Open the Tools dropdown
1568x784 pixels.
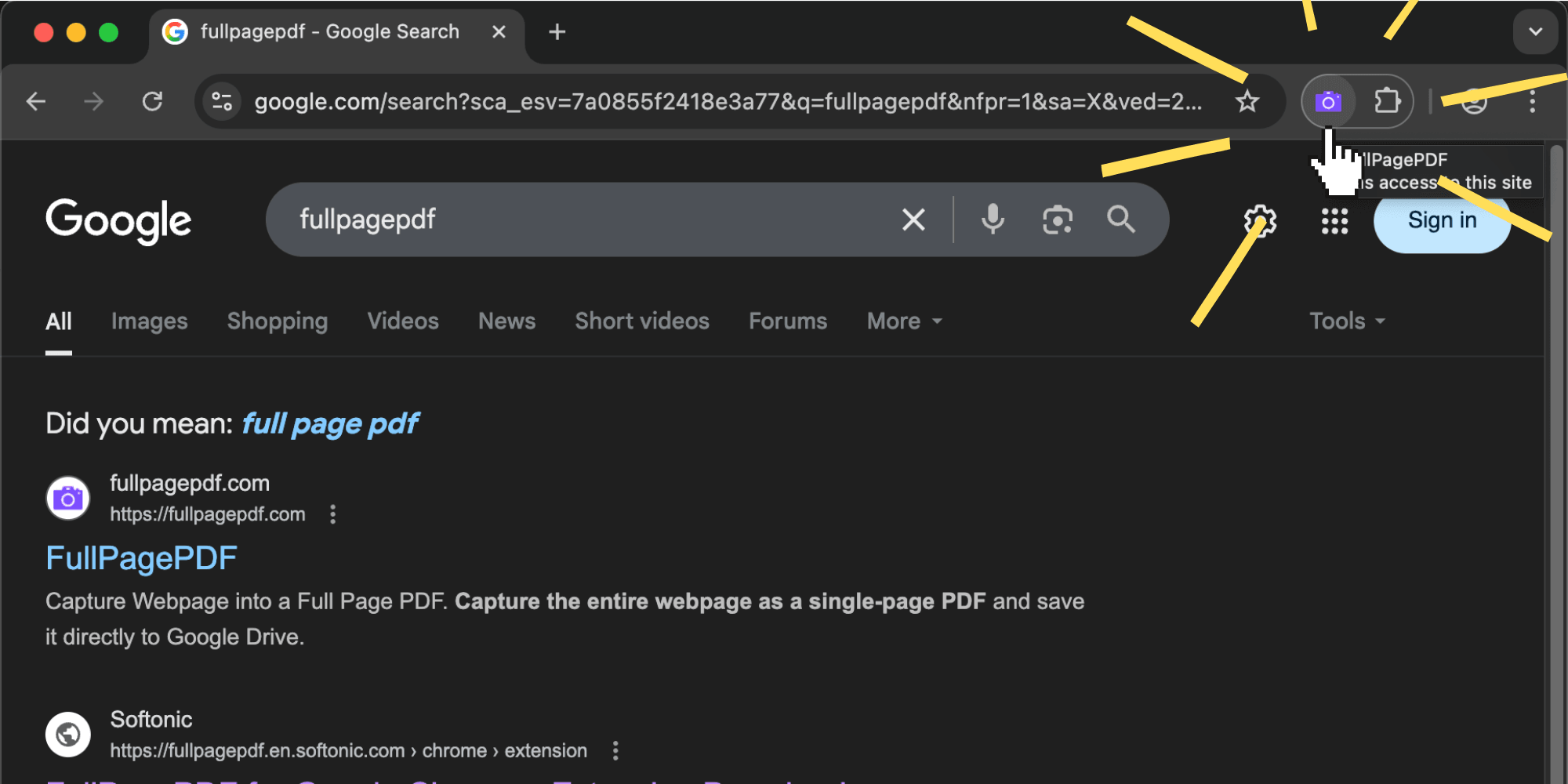(1348, 321)
